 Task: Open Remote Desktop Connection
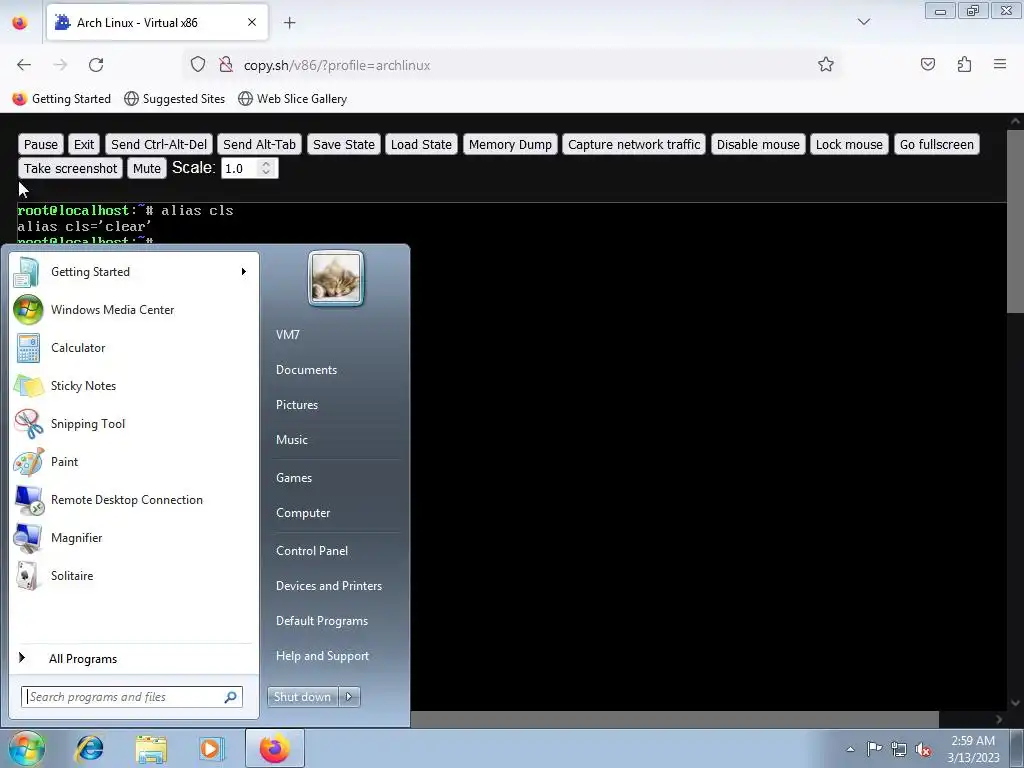pos(134,500)
